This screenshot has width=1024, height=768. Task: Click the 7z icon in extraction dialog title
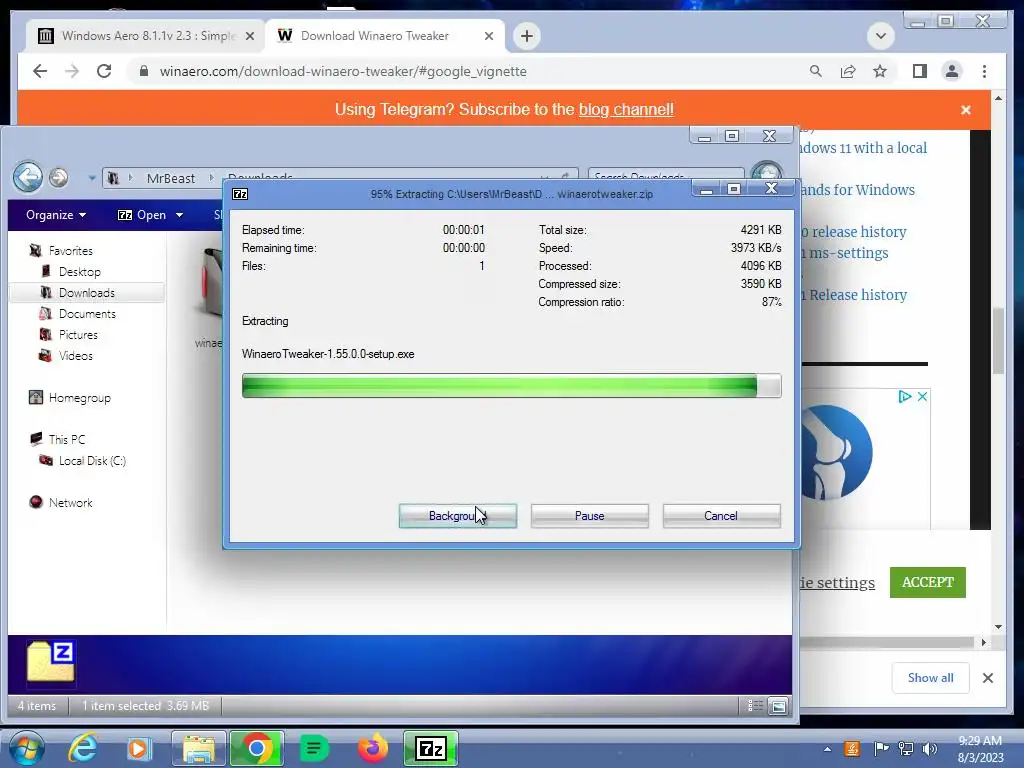(x=240, y=194)
